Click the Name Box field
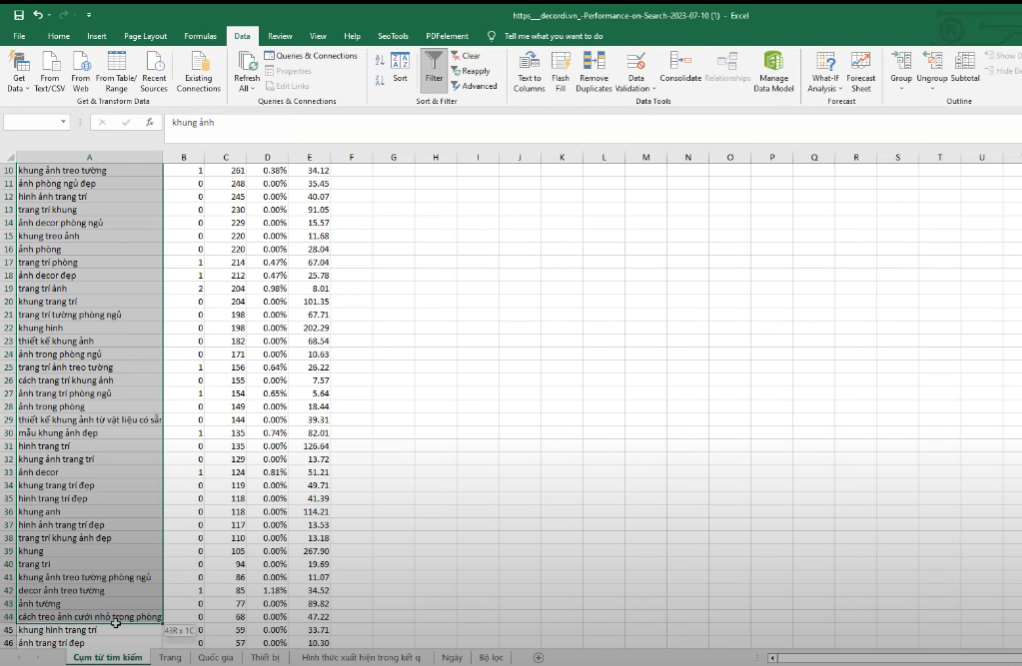Image resolution: width=1022 pixels, height=666 pixels. click(31, 122)
